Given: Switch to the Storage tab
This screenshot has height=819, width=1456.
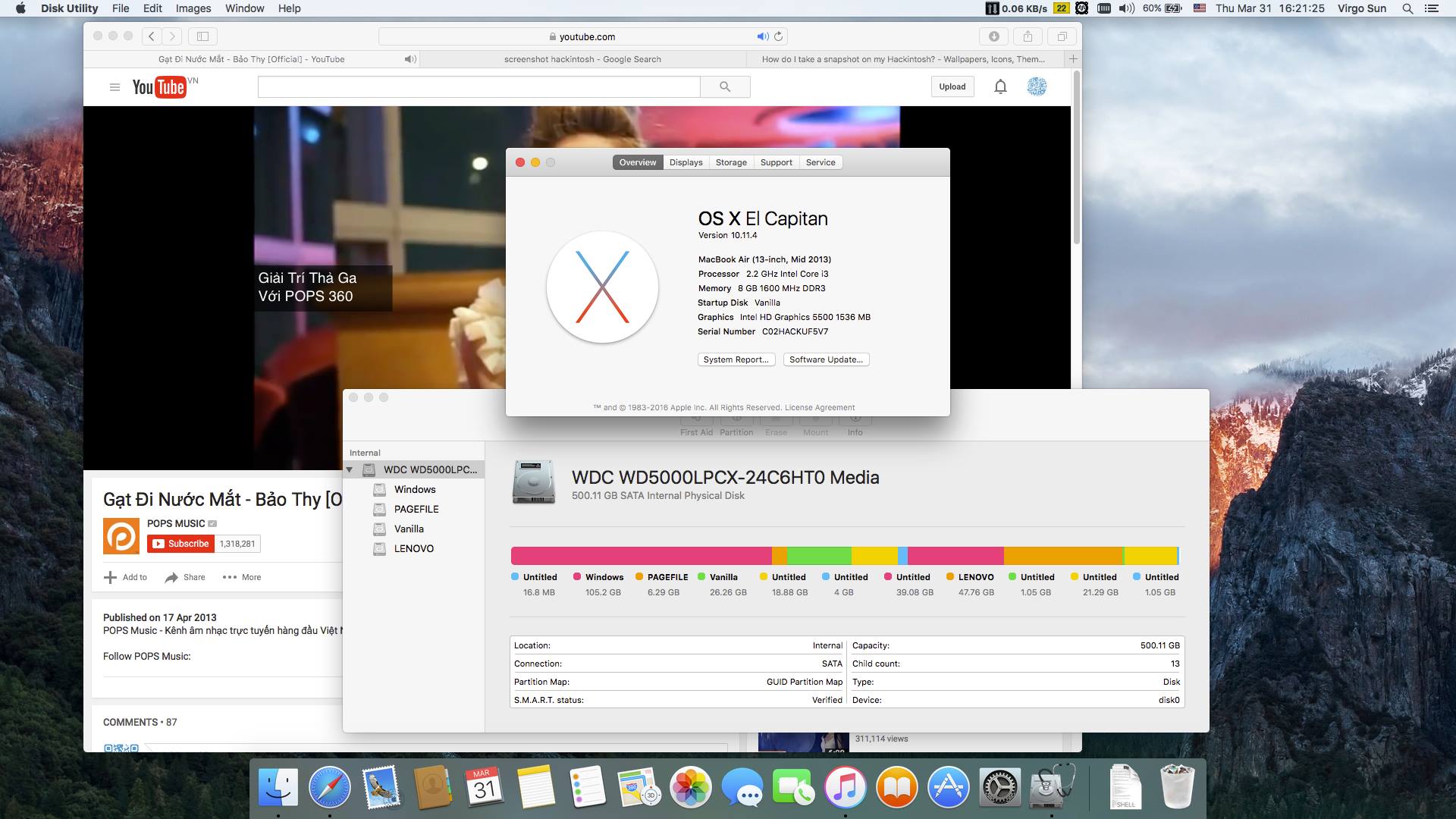Looking at the screenshot, I should 731,162.
